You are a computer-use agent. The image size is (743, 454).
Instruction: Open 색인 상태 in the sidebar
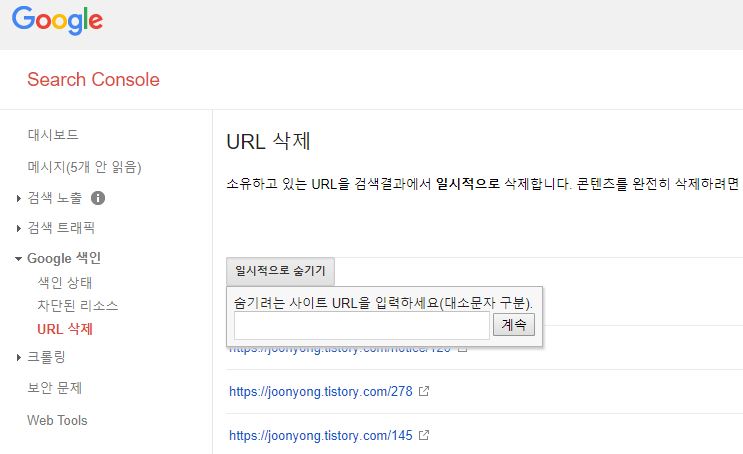65,282
